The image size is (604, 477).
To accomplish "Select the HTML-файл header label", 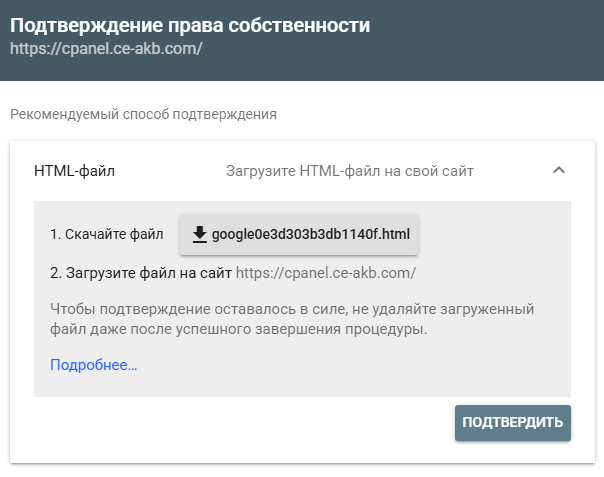I will tap(74, 171).
